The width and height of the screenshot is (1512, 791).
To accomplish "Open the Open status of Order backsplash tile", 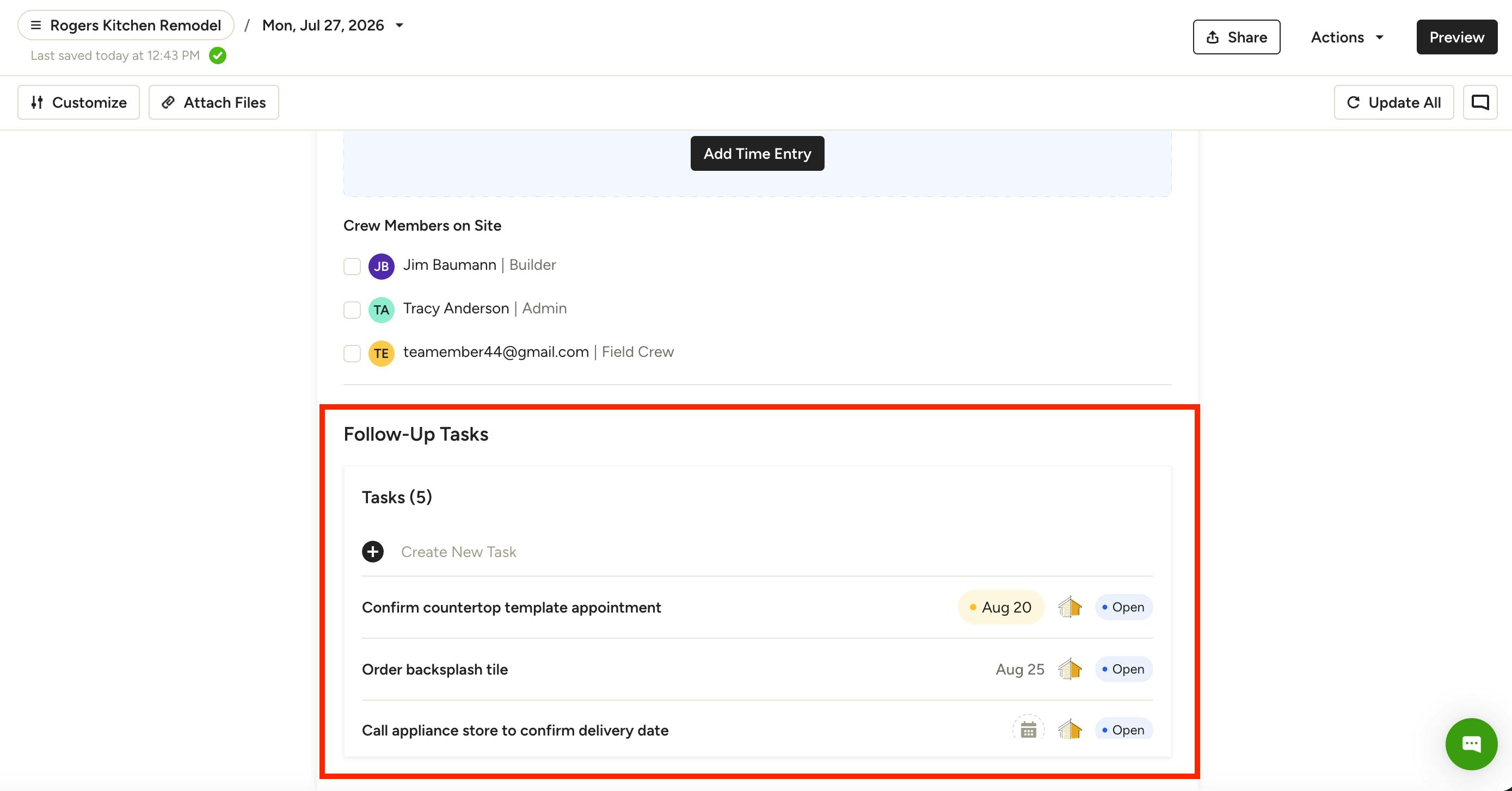I will point(1124,670).
